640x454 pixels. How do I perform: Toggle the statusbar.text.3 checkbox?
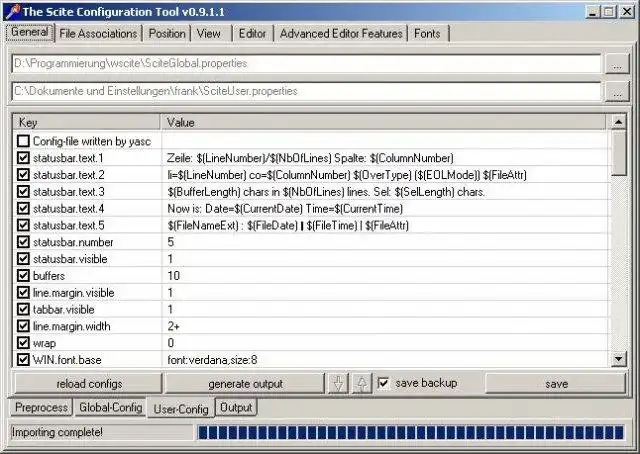pyautogui.click(x=23, y=191)
